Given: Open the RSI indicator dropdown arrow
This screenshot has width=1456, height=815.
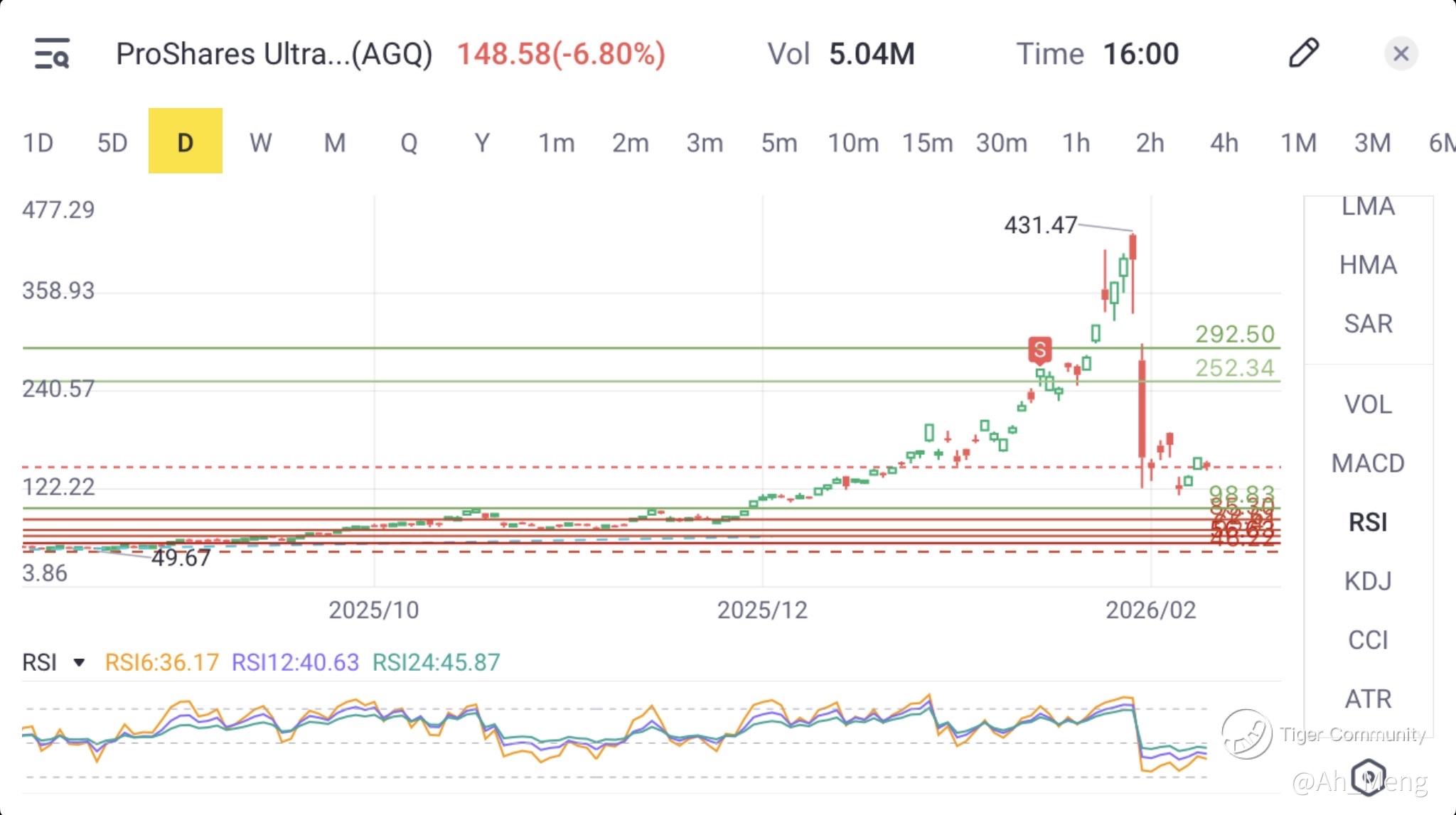Looking at the screenshot, I should tap(79, 663).
